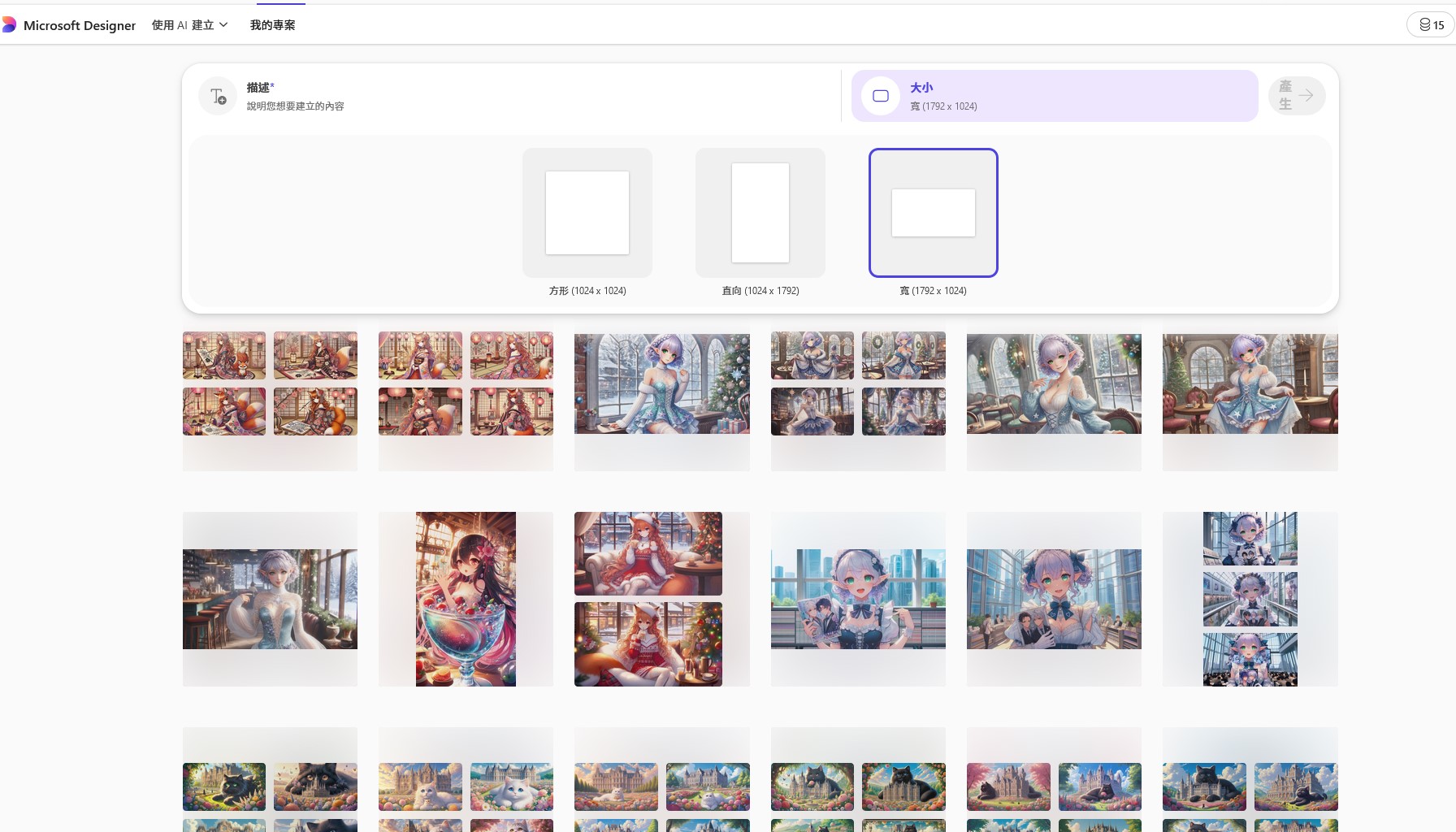The height and width of the screenshot is (832, 1456).
Task: Focus the 描述 description input field
Action: 515,96
